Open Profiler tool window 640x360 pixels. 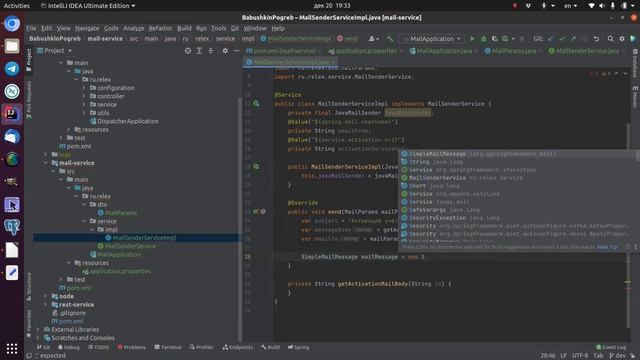[202, 347]
